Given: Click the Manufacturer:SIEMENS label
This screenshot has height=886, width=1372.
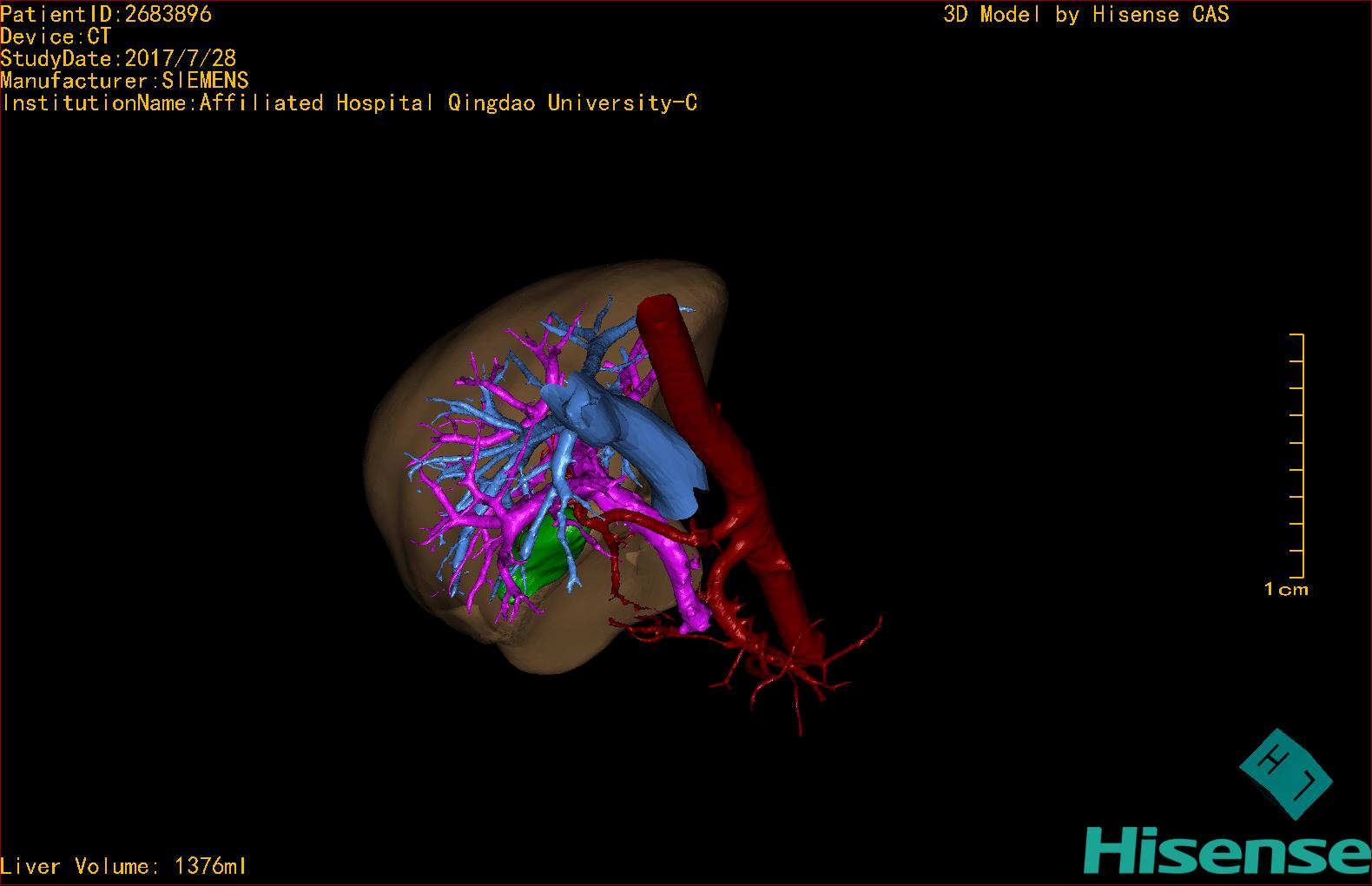Looking at the screenshot, I should 124,81.
